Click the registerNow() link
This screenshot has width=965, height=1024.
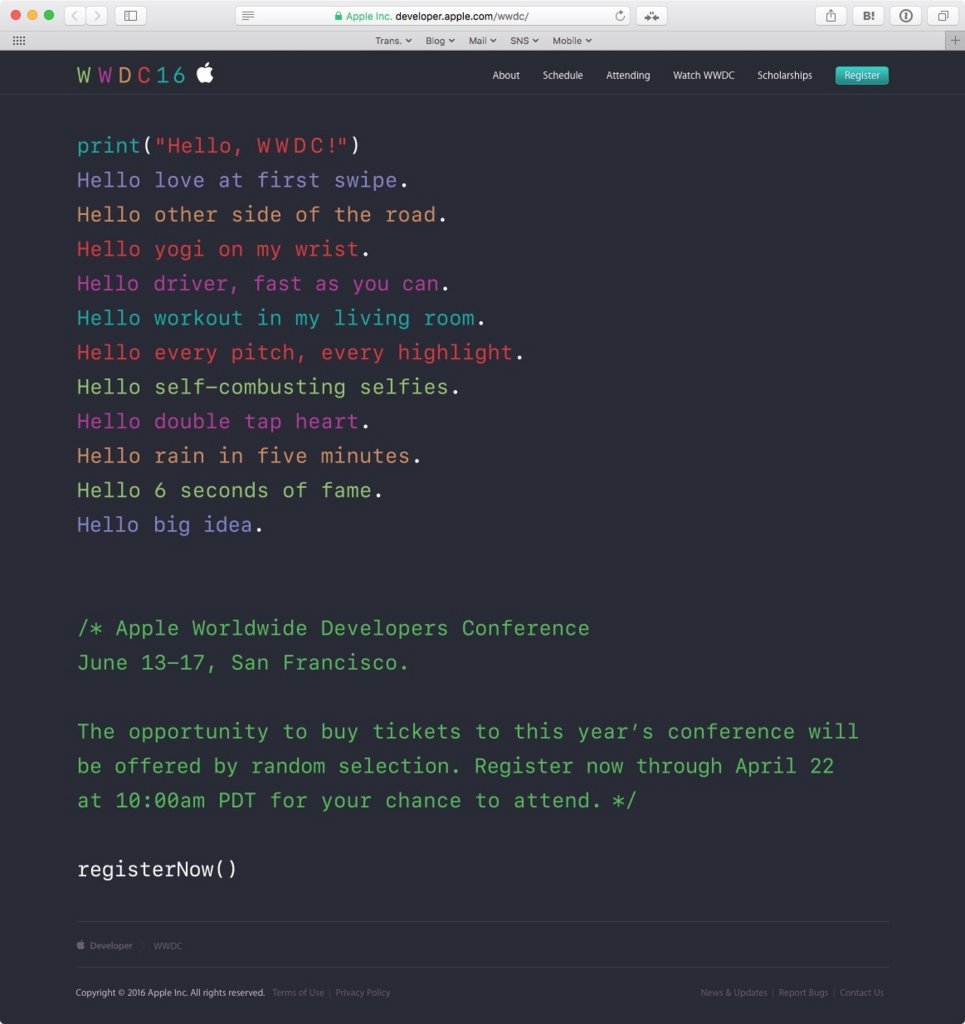[157, 869]
